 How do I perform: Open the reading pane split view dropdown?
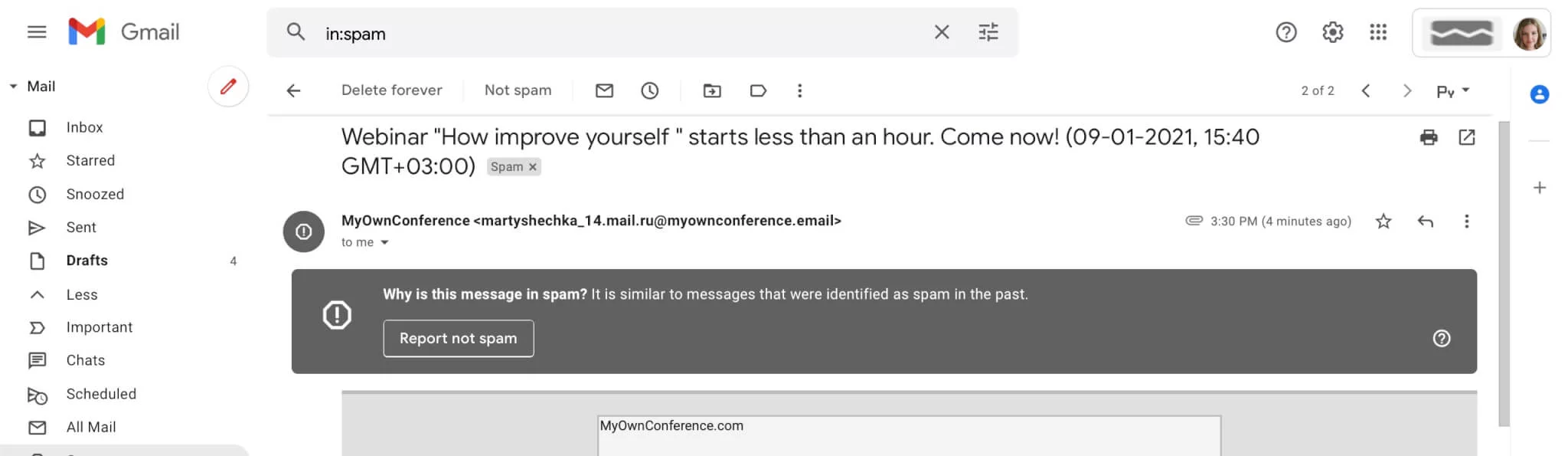pyautogui.click(x=1451, y=90)
